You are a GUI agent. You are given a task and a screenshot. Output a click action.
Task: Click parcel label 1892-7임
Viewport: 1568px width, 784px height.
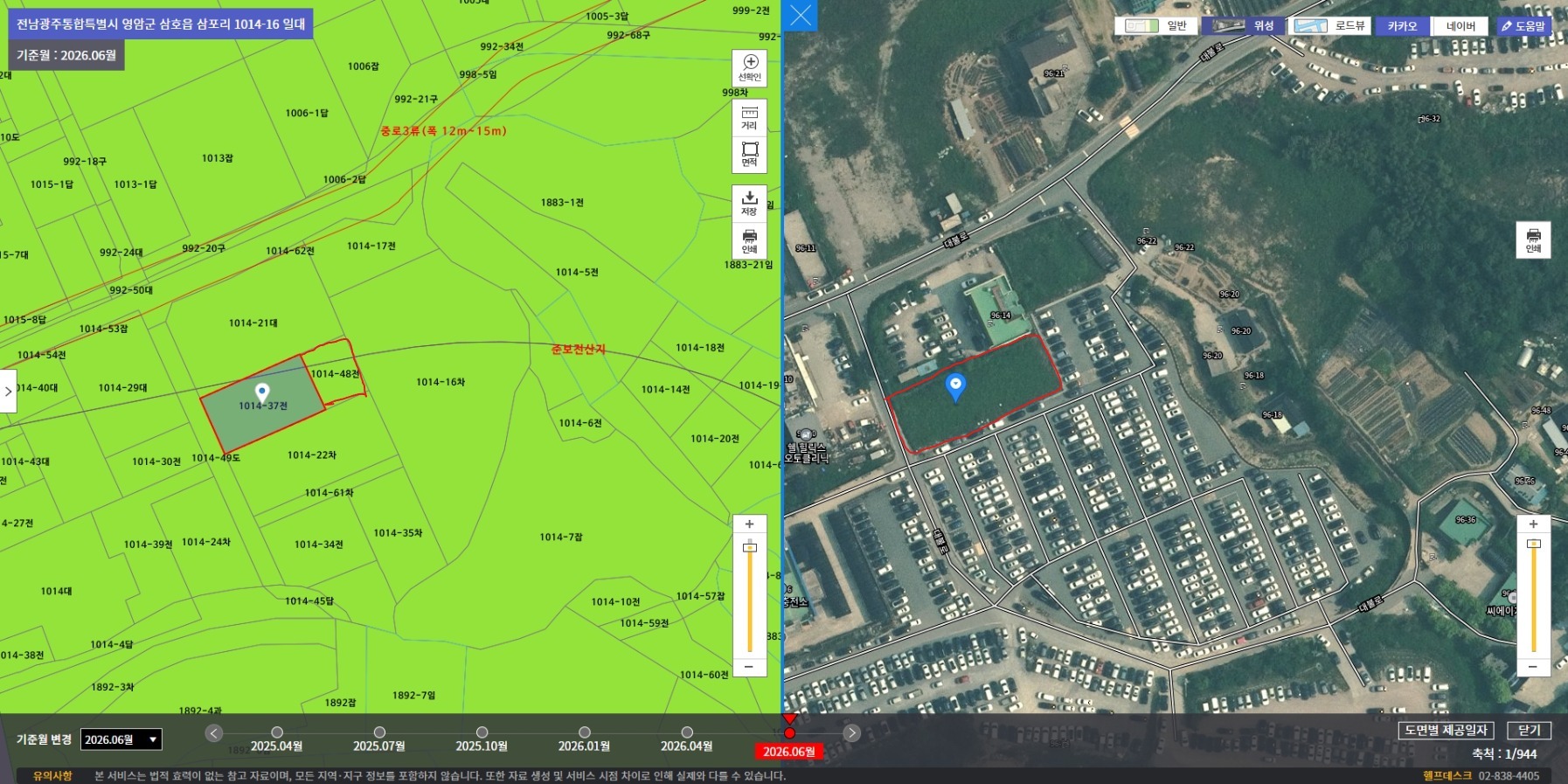pos(414,696)
